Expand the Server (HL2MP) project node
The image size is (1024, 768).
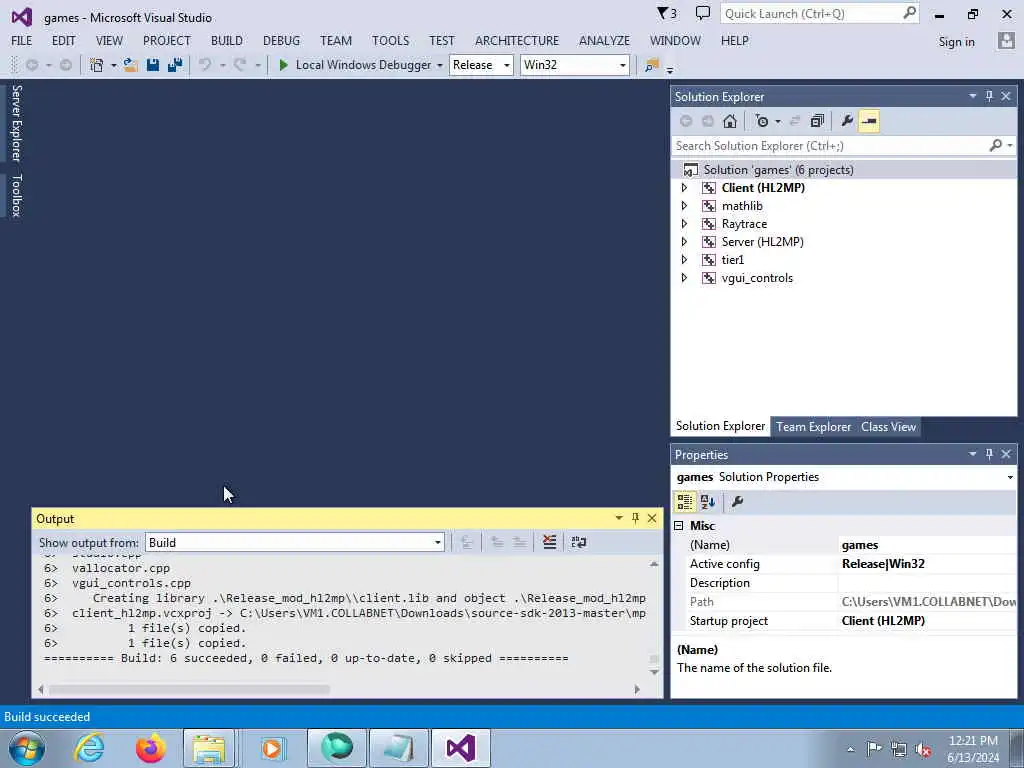coord(684,242)
